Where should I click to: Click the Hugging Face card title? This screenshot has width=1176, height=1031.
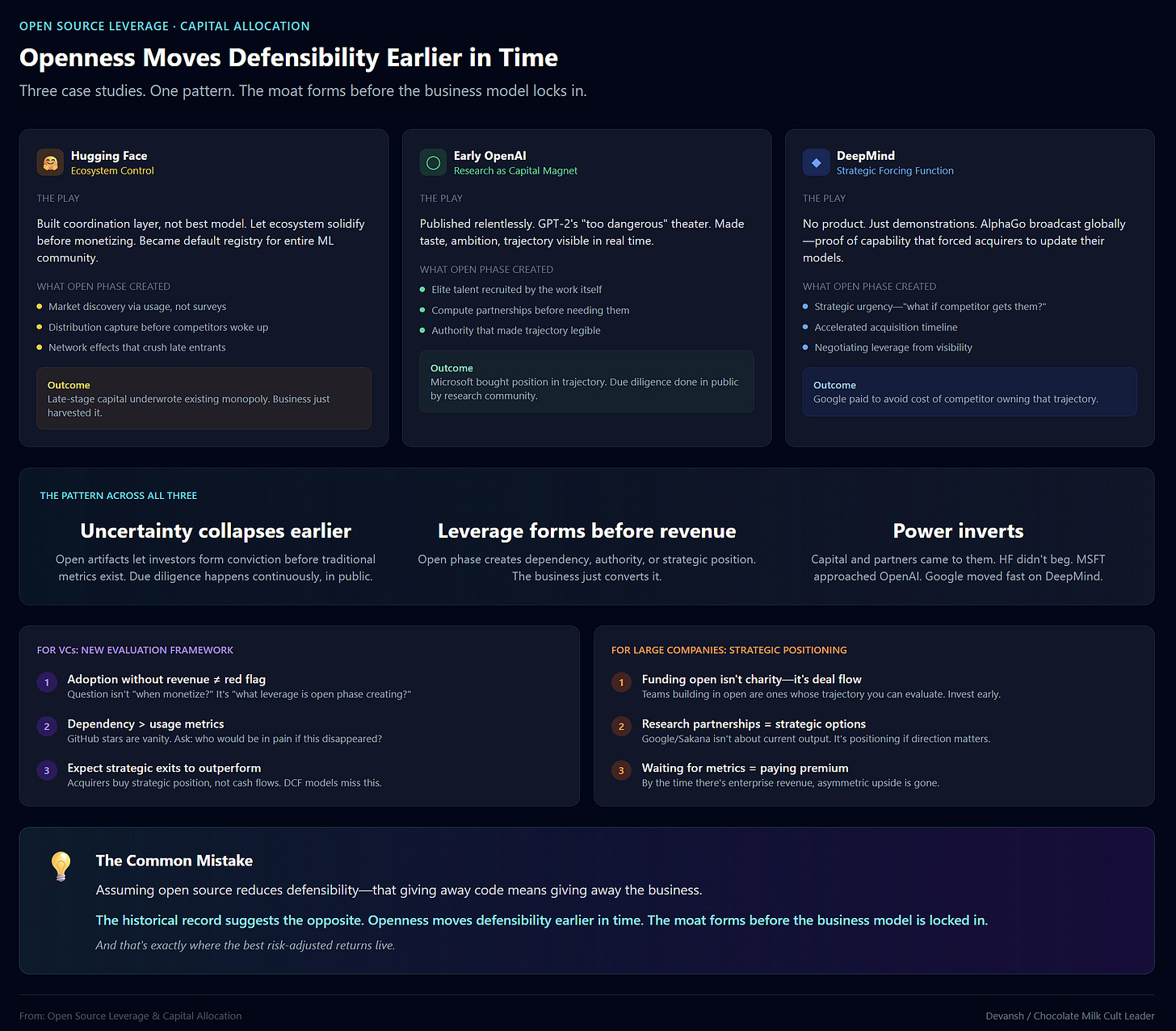109,156
